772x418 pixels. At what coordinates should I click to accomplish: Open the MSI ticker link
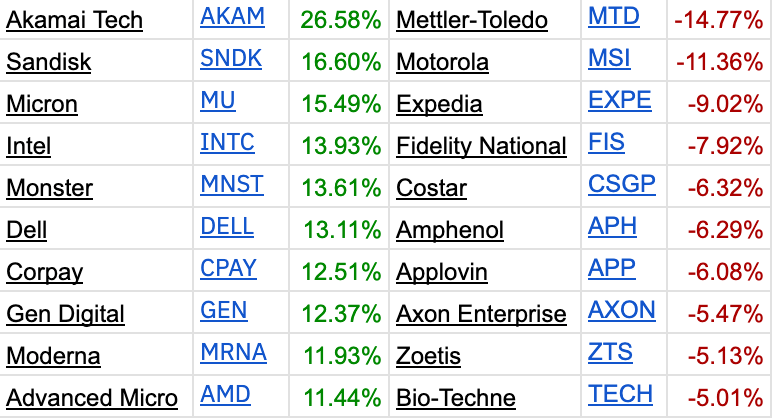pos(609,59)
